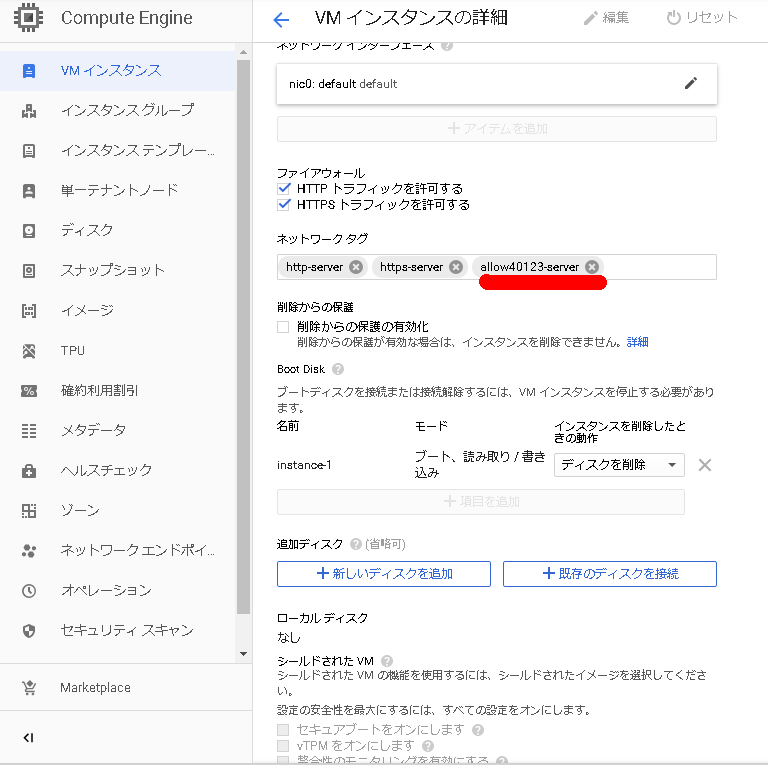Click the TPU sidebar icon
Screen dimensions: 768x772
[29, 351]
